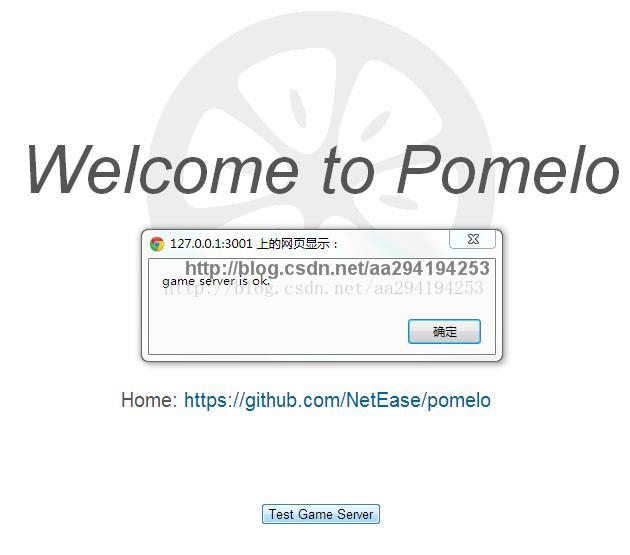Click the bold blog.csdn.net watermark text
The width and height of the screenshot is (630, 555).
pos(337,268)
